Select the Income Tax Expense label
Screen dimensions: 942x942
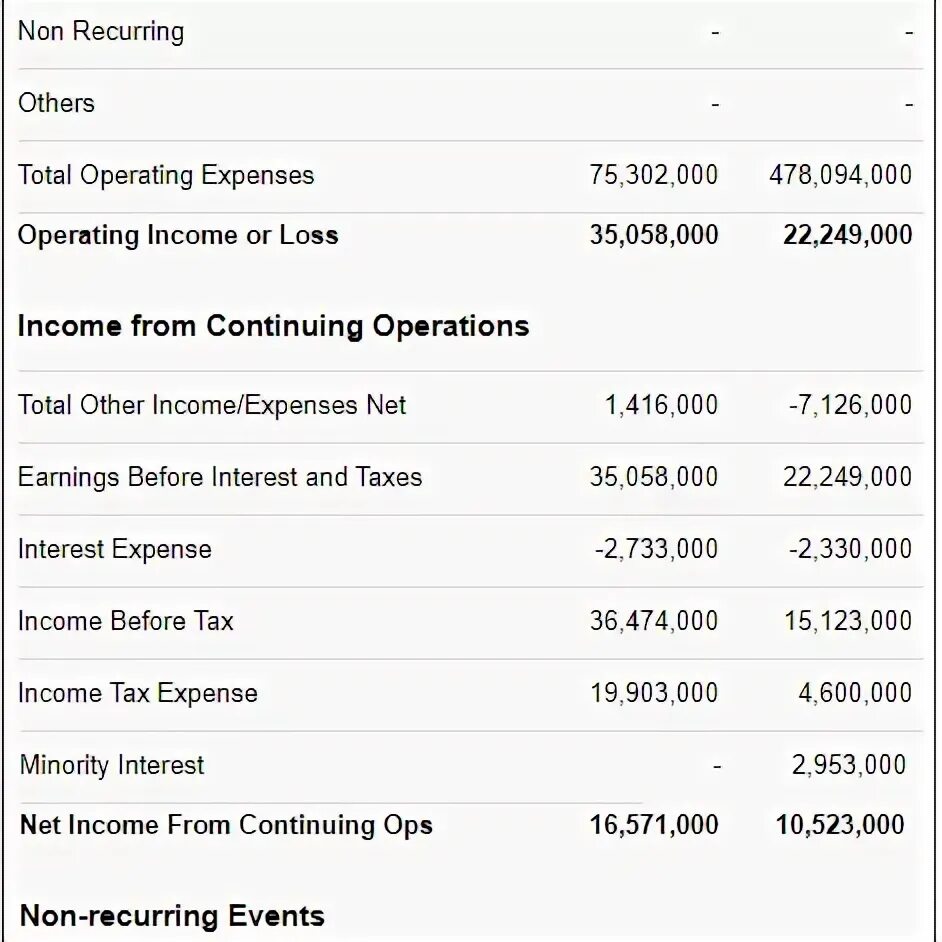click(x=138, y=693)
